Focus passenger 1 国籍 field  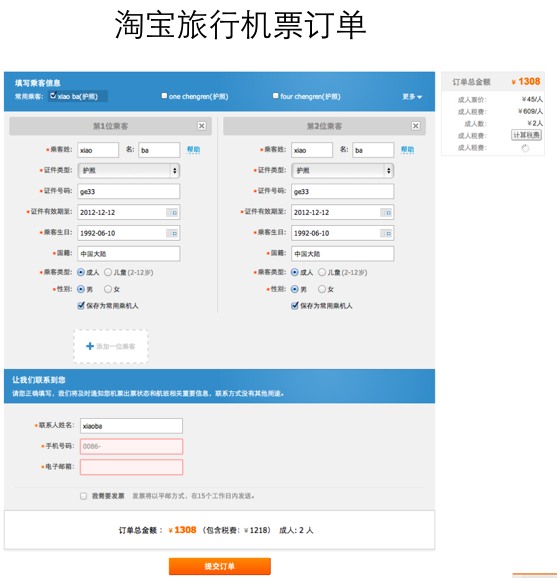click(x=128, y=254)
